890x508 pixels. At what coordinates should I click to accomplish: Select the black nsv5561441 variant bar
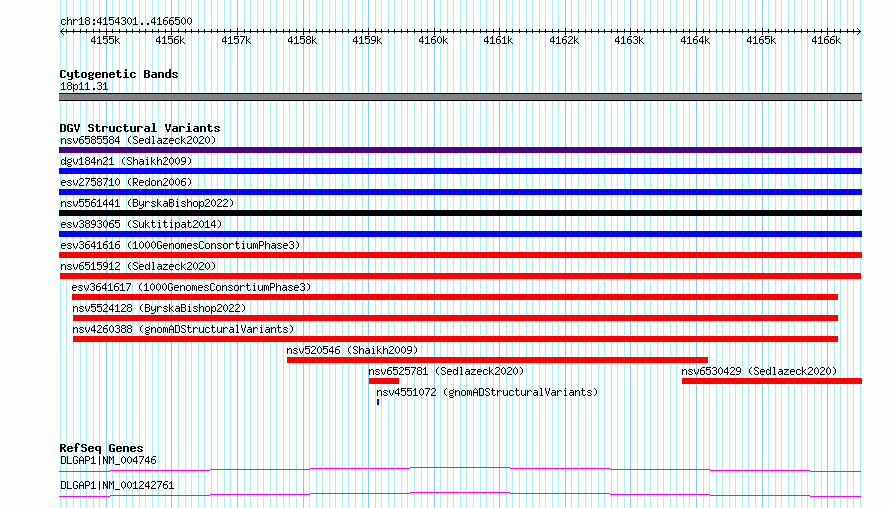[x=460, y=213]
